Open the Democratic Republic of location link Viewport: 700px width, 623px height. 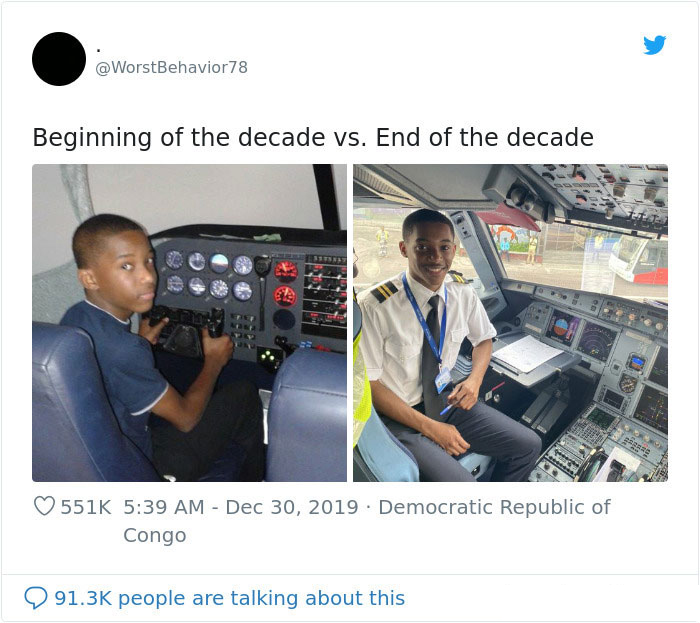[494, 507]
